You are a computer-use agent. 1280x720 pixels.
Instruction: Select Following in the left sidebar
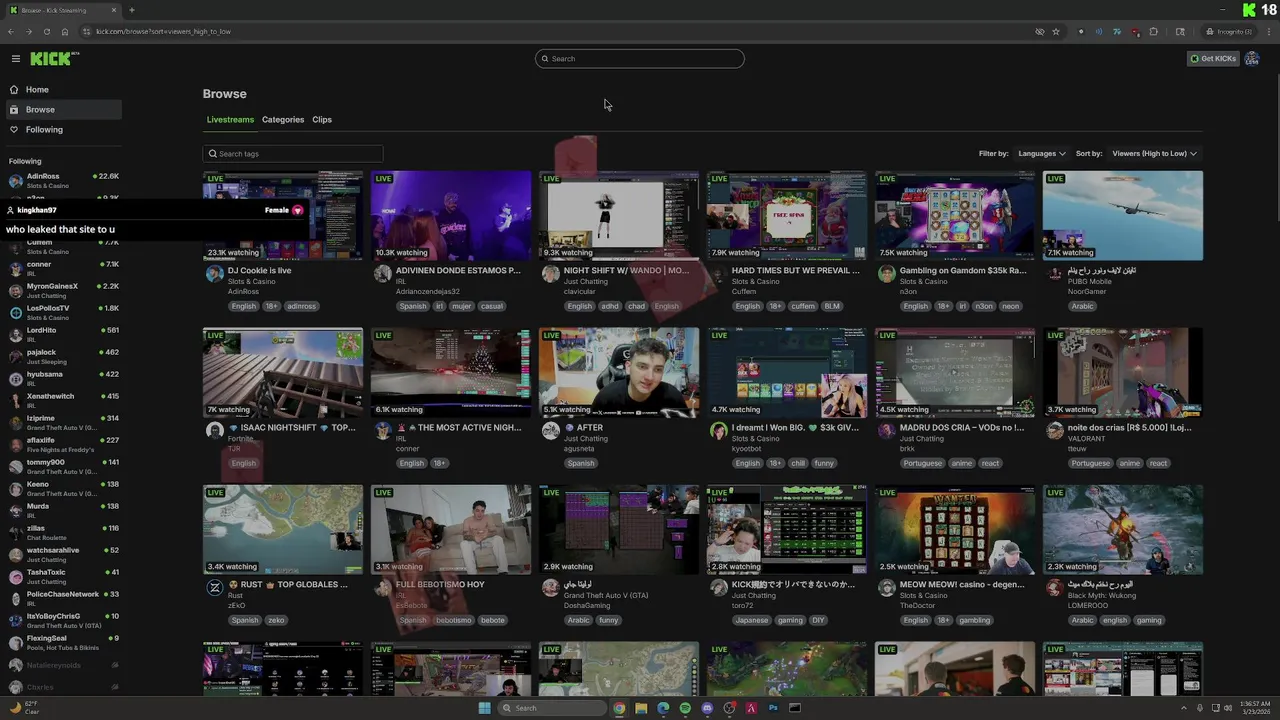click(x=63, y=130)
